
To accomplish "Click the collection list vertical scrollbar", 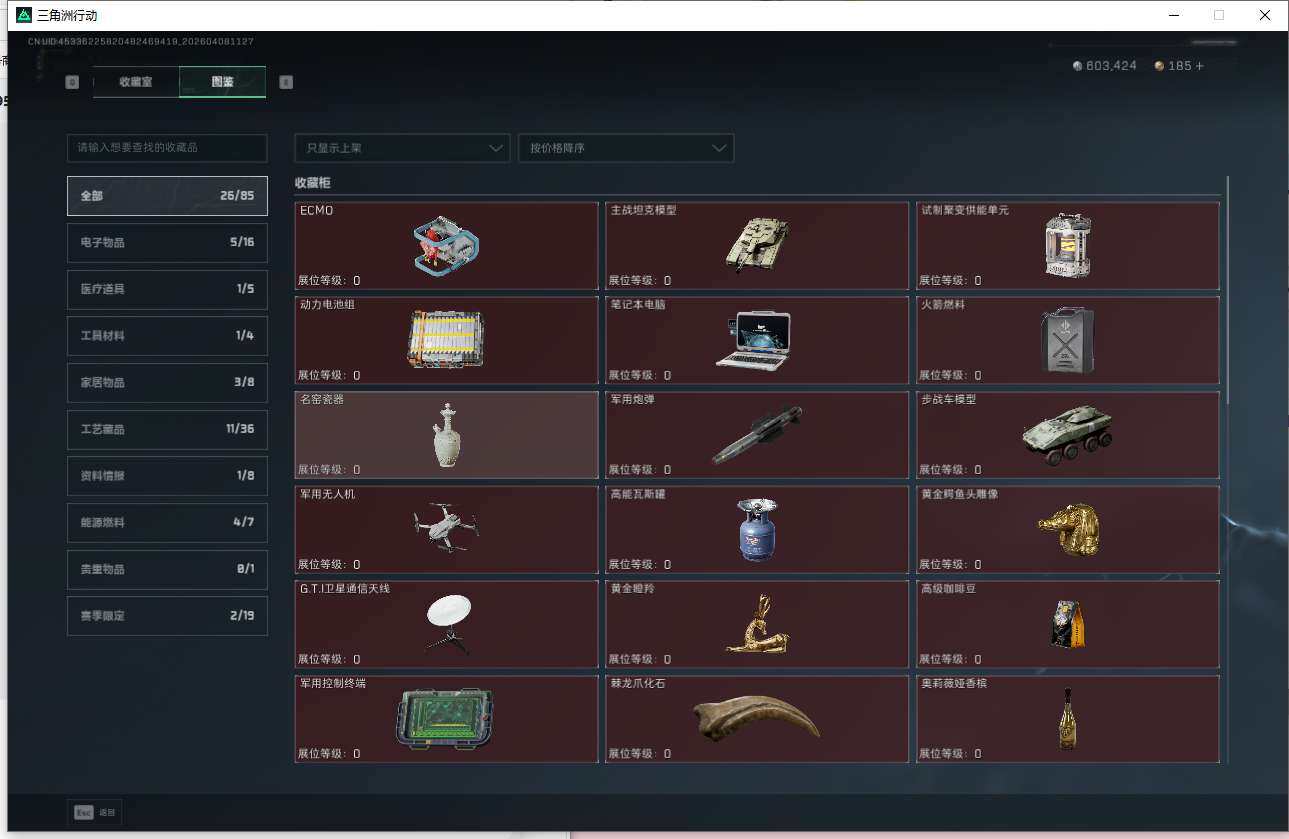I will click(1226, 290).
